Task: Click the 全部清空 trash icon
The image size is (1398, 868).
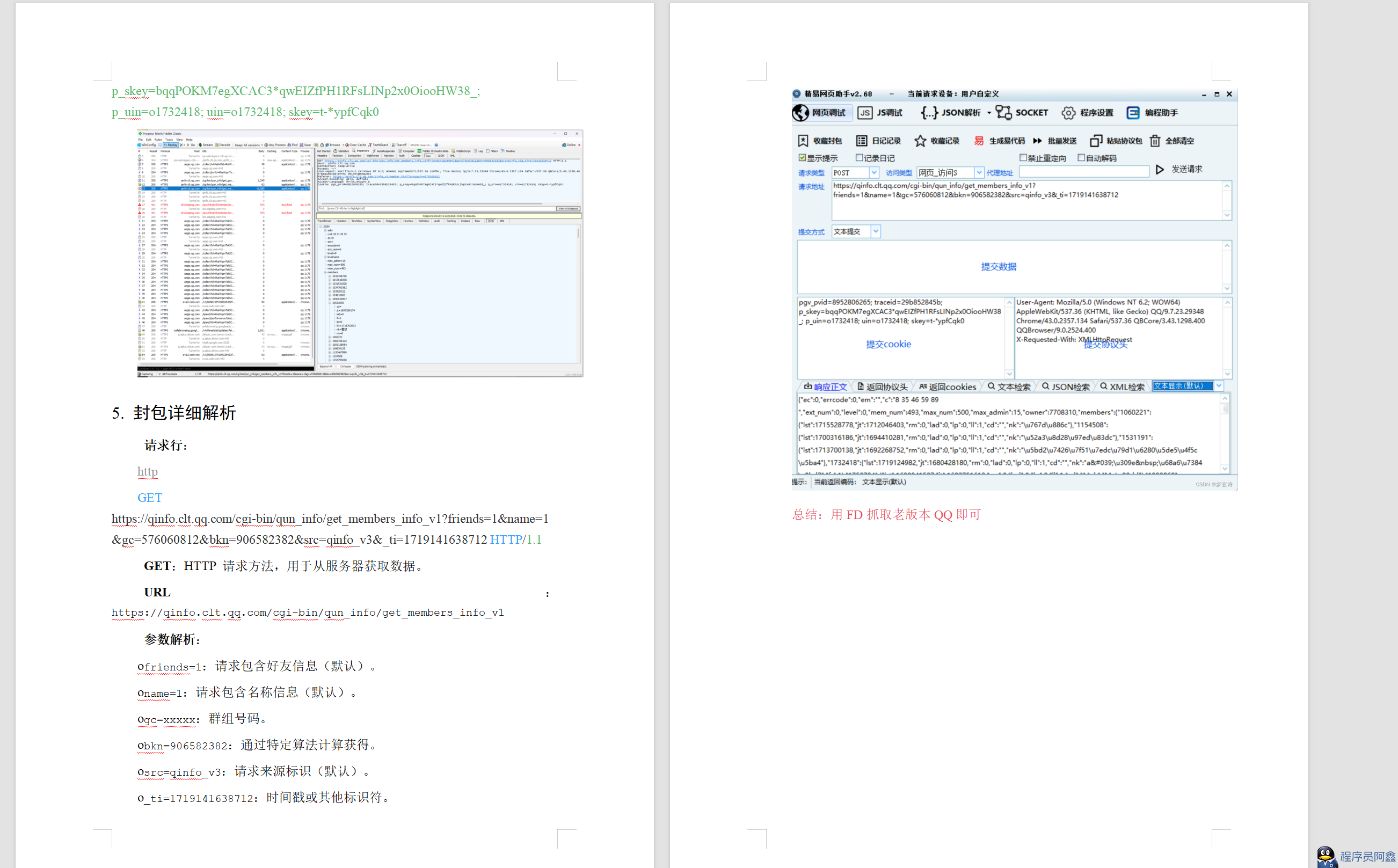Action: (x=1155, y=141)
